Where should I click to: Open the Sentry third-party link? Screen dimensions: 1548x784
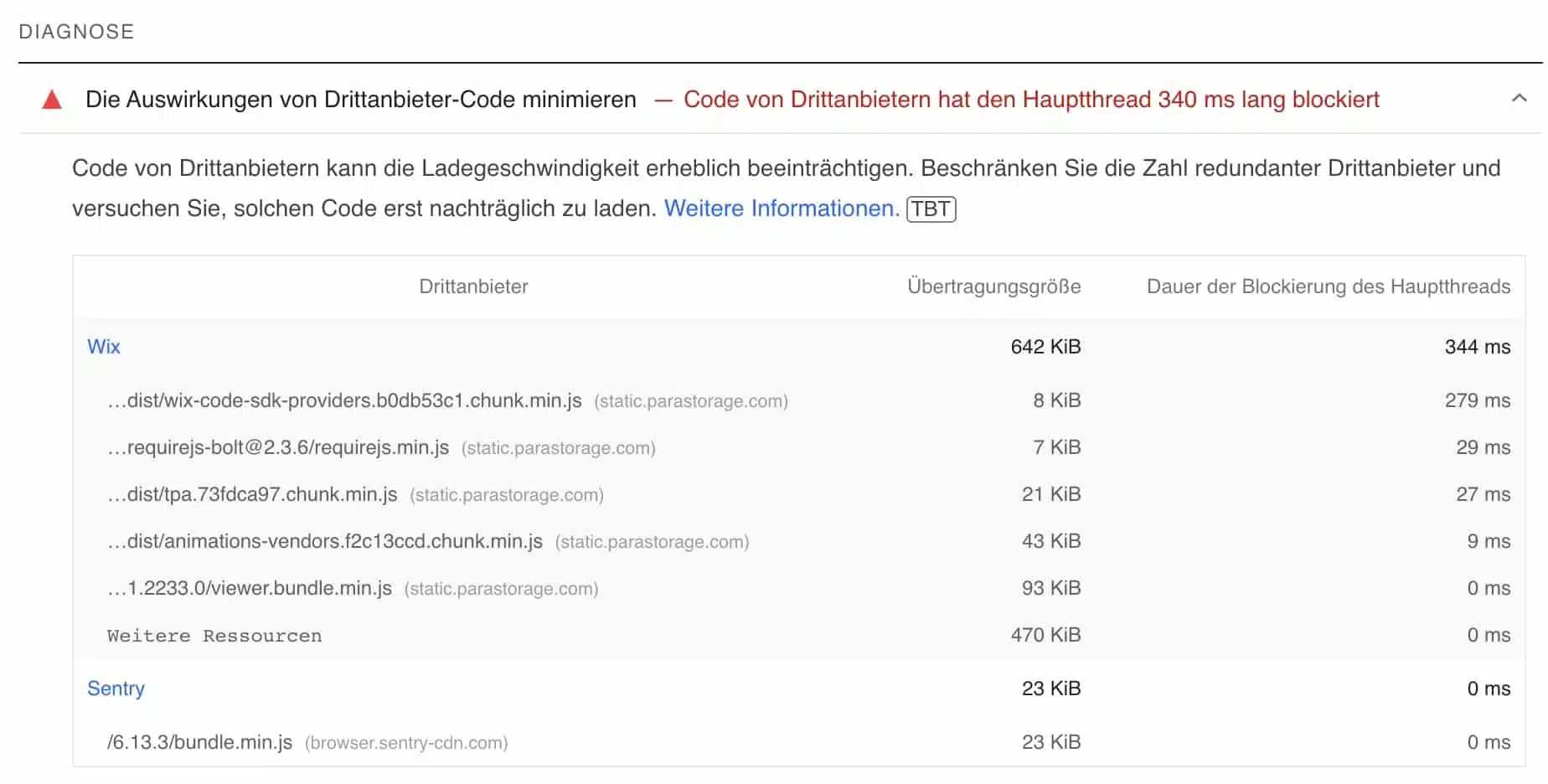pos(116,688)
